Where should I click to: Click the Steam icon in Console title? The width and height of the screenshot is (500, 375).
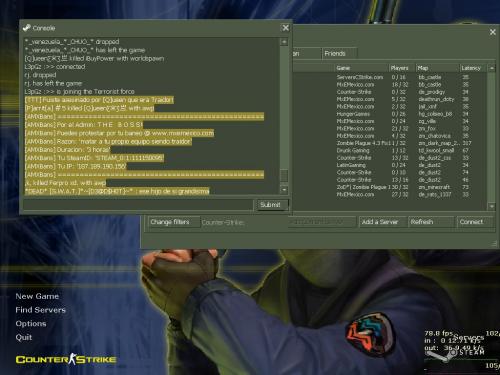(x=27, y=28)
